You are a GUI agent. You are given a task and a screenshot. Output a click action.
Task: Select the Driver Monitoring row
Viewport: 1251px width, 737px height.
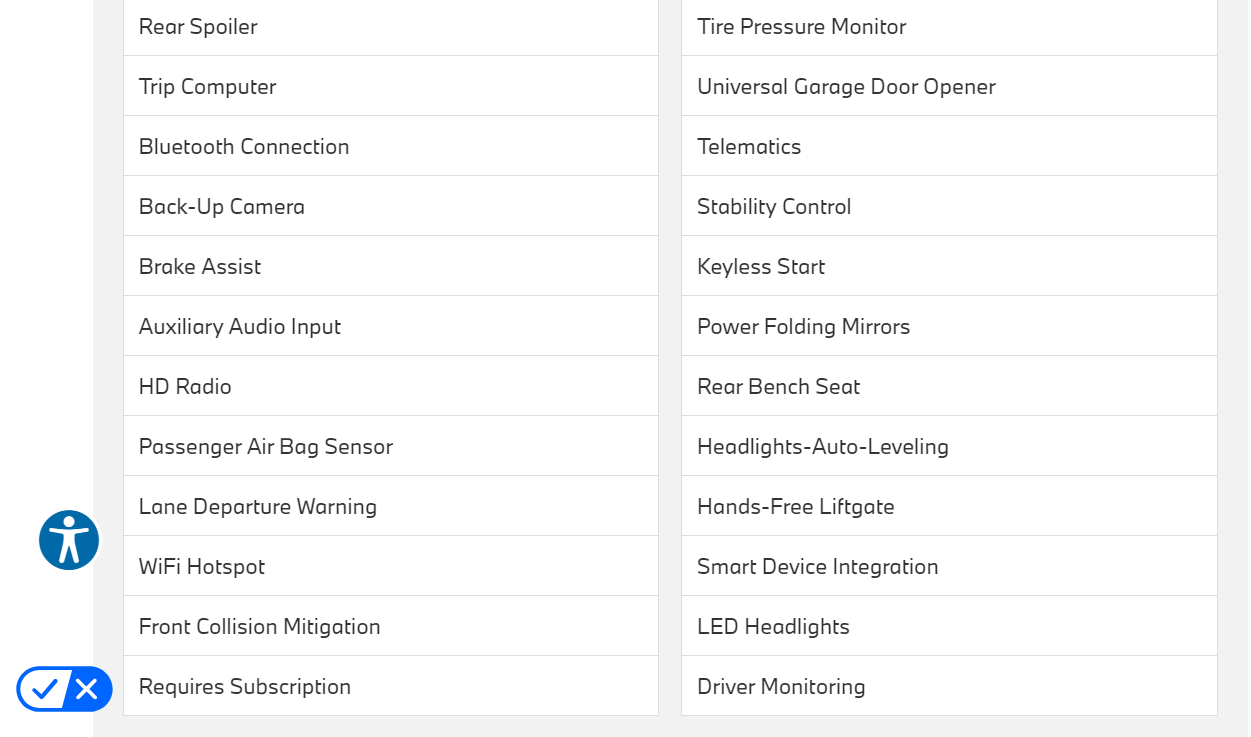781,687
